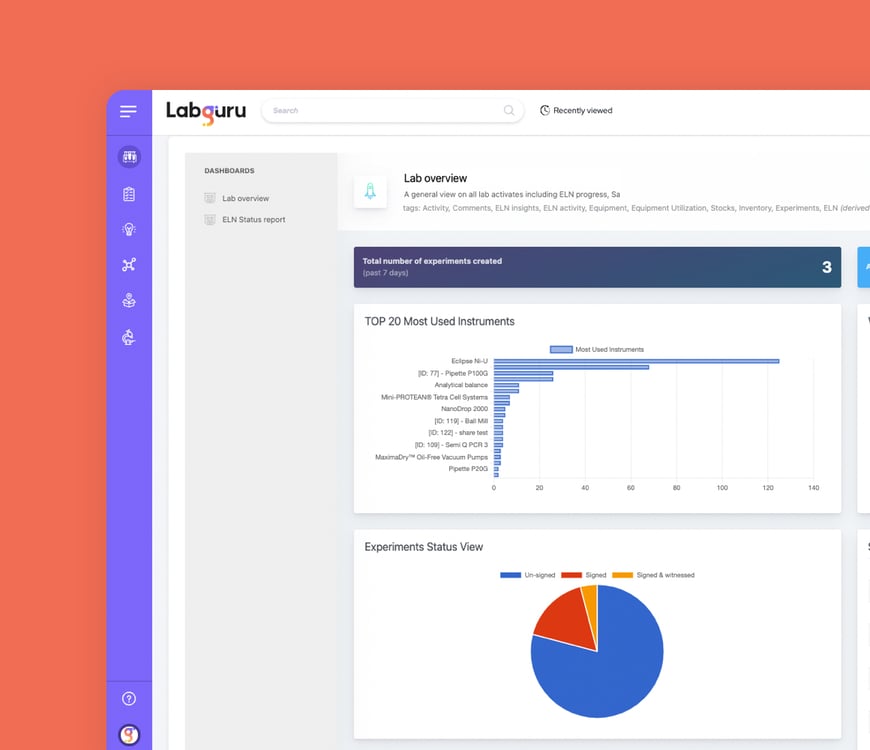Open the help question-mark icon
Screen dimensions: 870x750
[128, 698]
